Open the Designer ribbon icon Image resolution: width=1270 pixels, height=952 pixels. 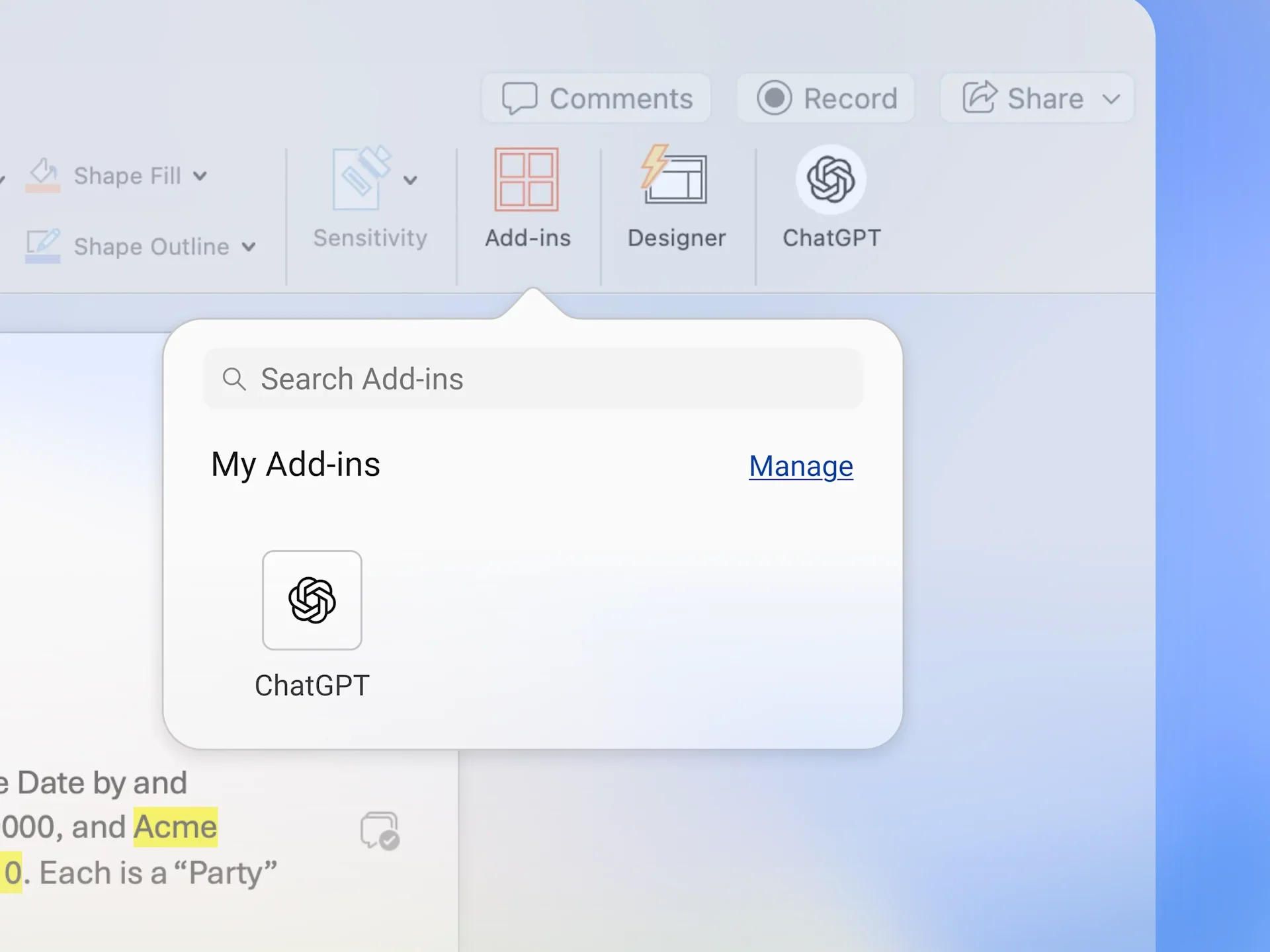[674, 175]
